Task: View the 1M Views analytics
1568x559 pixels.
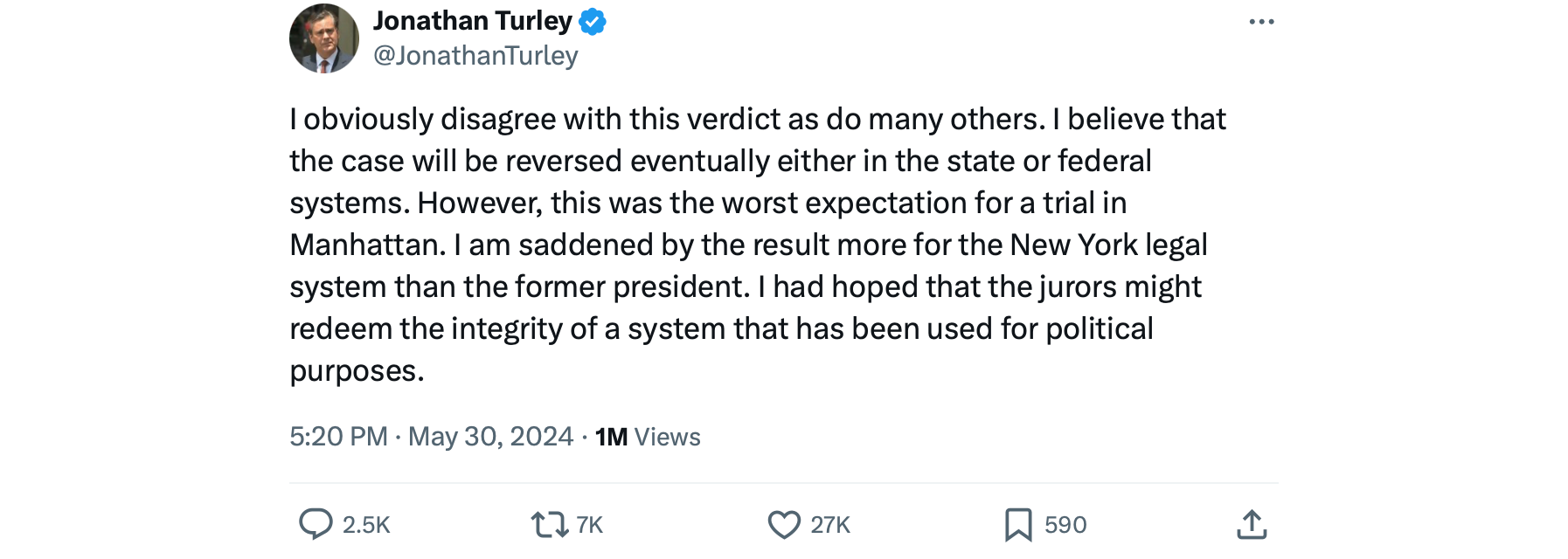Action: [648, 437]
